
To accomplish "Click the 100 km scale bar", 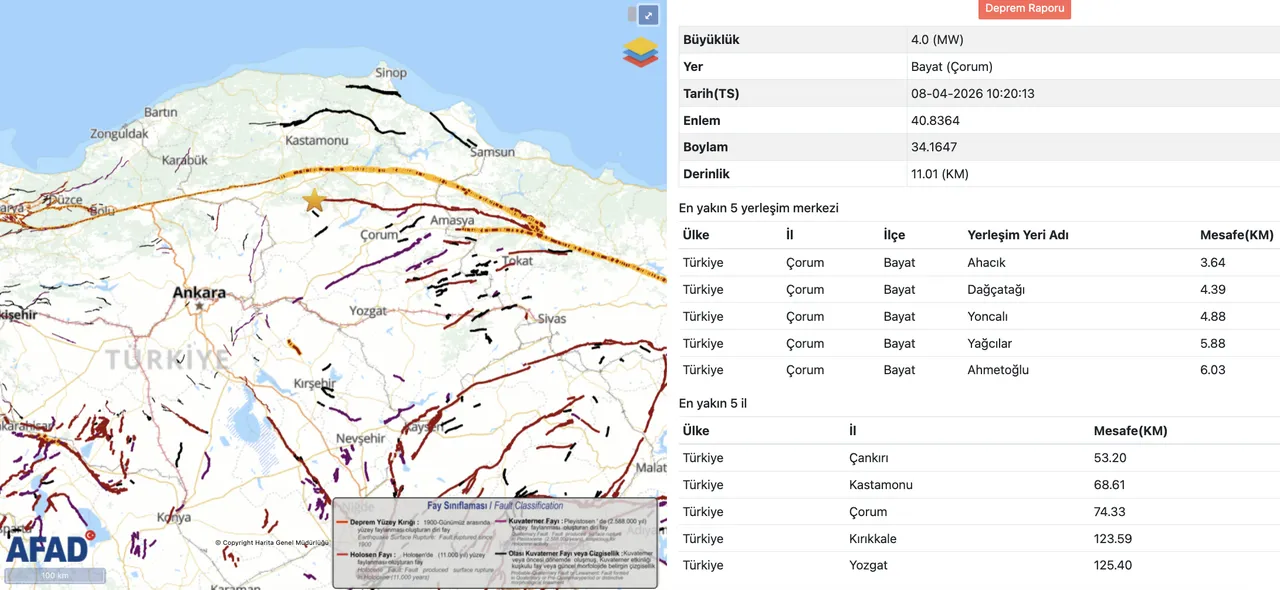I will pyautogui.click(x=55, y=576).
